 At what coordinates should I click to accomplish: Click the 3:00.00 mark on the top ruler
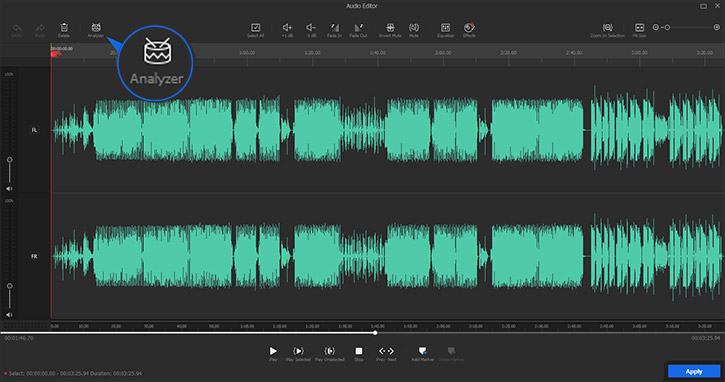639,53
